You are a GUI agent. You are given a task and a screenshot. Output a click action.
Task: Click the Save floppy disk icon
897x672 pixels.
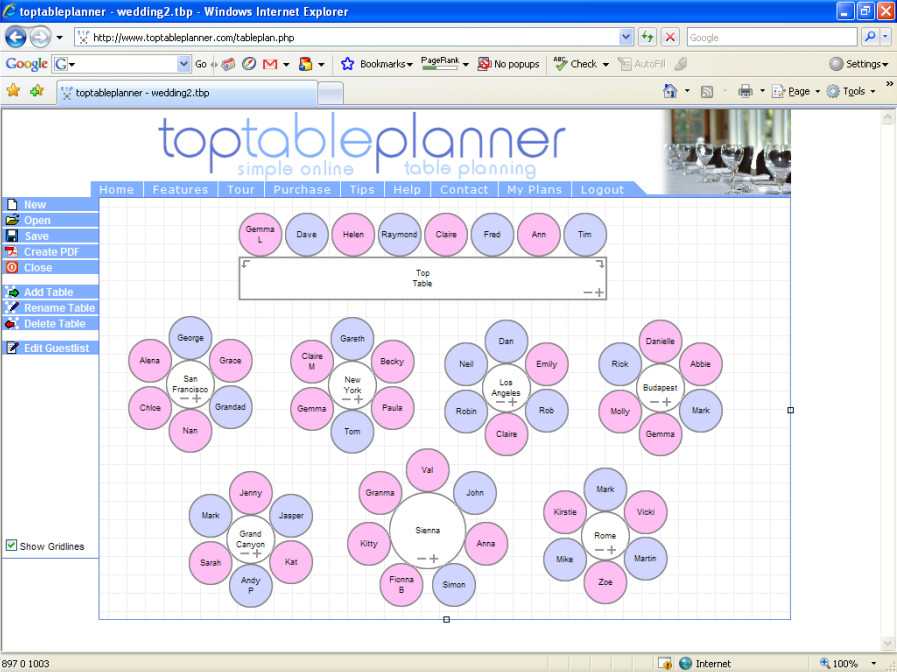pyautogui.click(x=12, y=236)
